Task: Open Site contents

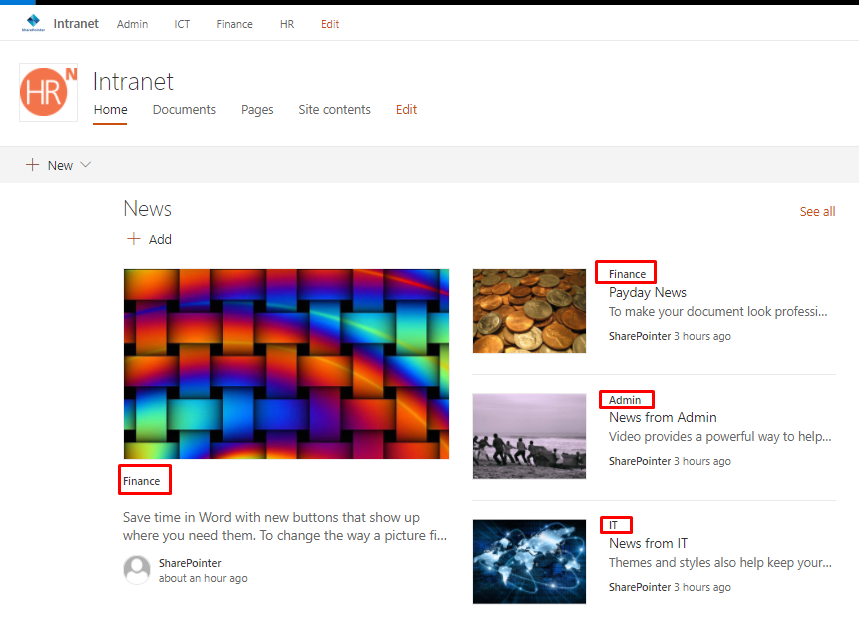Action: pos(334,110)
